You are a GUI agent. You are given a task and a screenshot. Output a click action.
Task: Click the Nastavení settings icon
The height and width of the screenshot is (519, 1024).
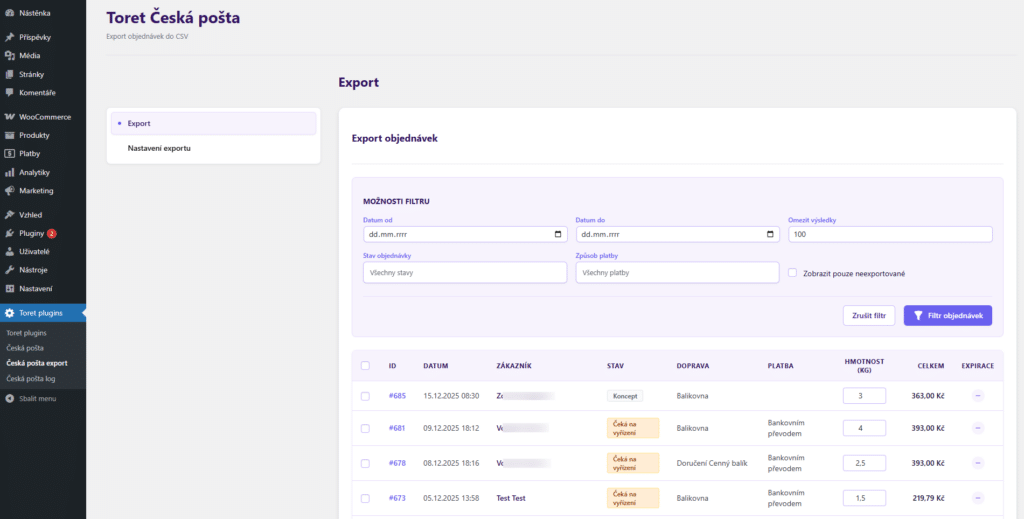click(x=10, y=289)
